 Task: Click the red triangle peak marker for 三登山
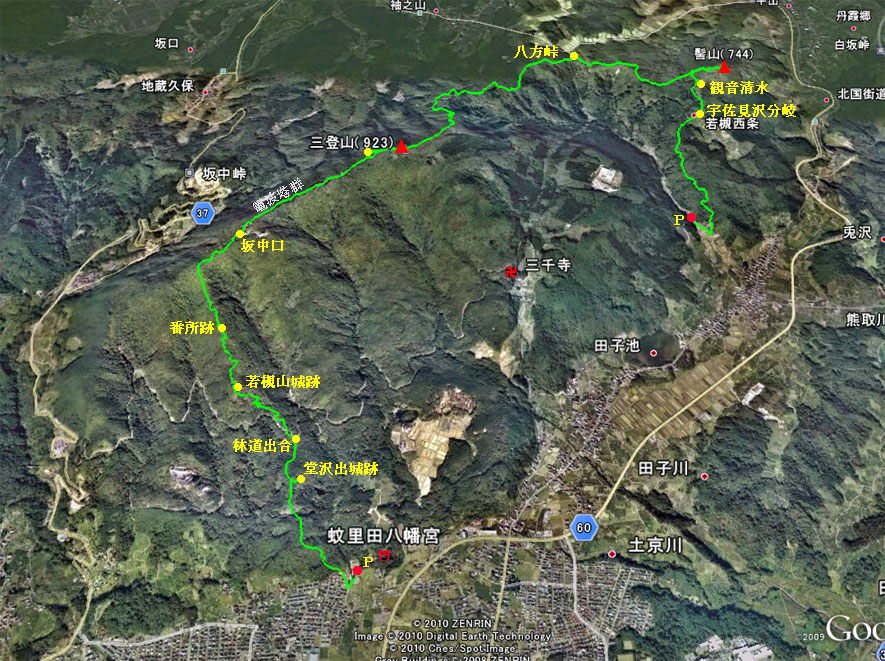[402, 148]
